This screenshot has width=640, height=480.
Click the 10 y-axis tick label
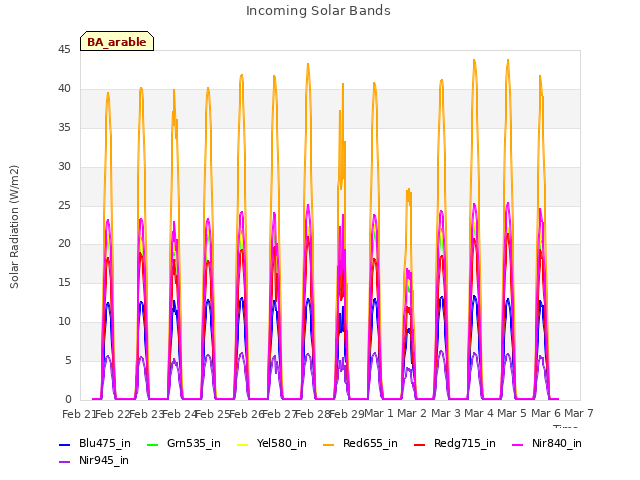64,322
